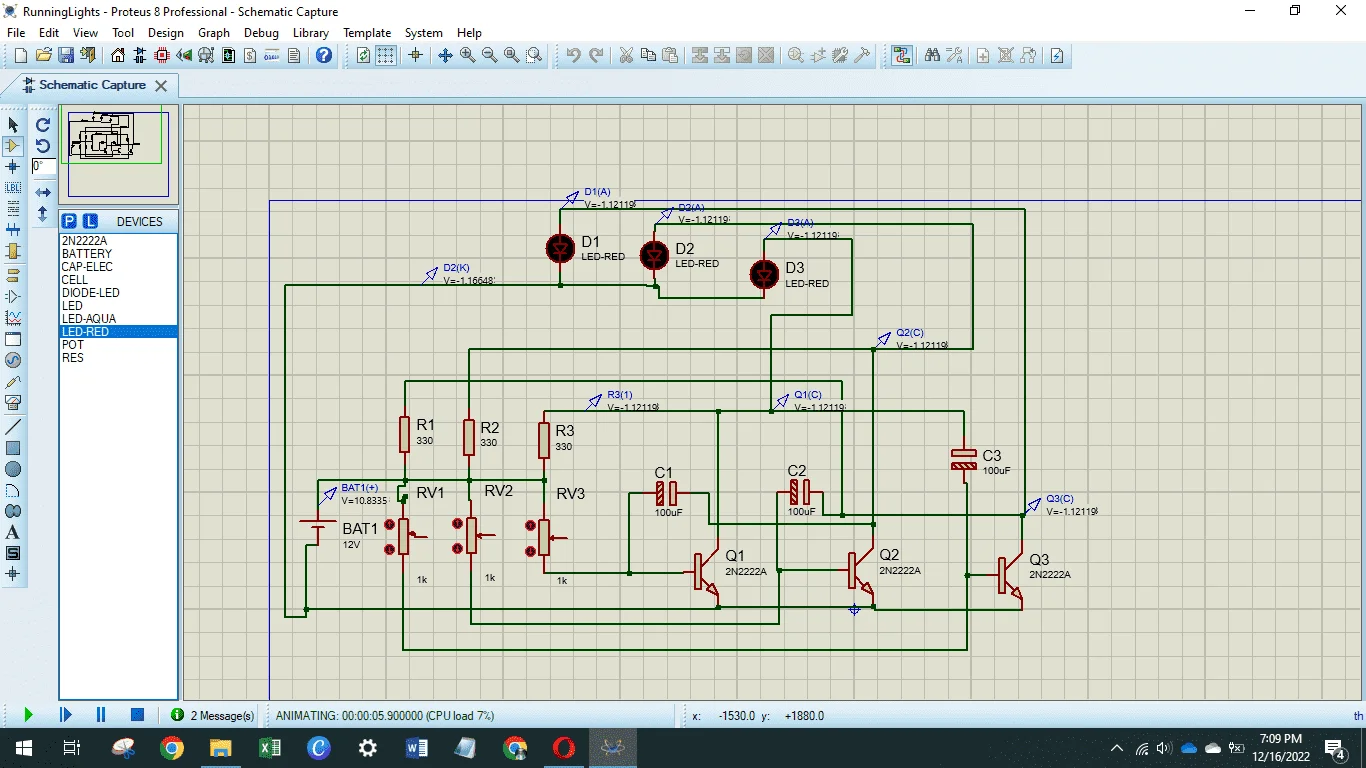The image size is (1366, 768).
Task: Flip part horizontally with X-mirror
Action: click(43, 192)
